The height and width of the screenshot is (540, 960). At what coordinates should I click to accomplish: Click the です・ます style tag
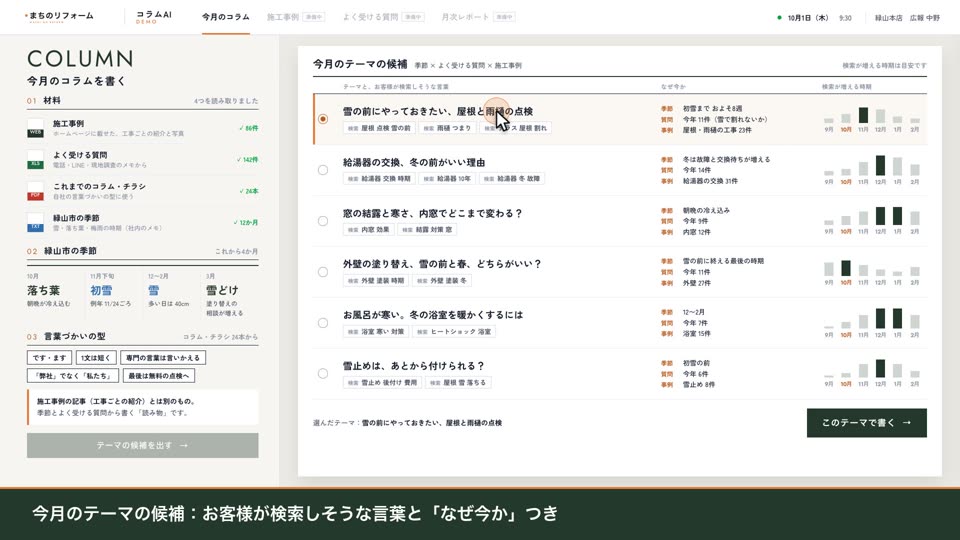tap(50, 358)
